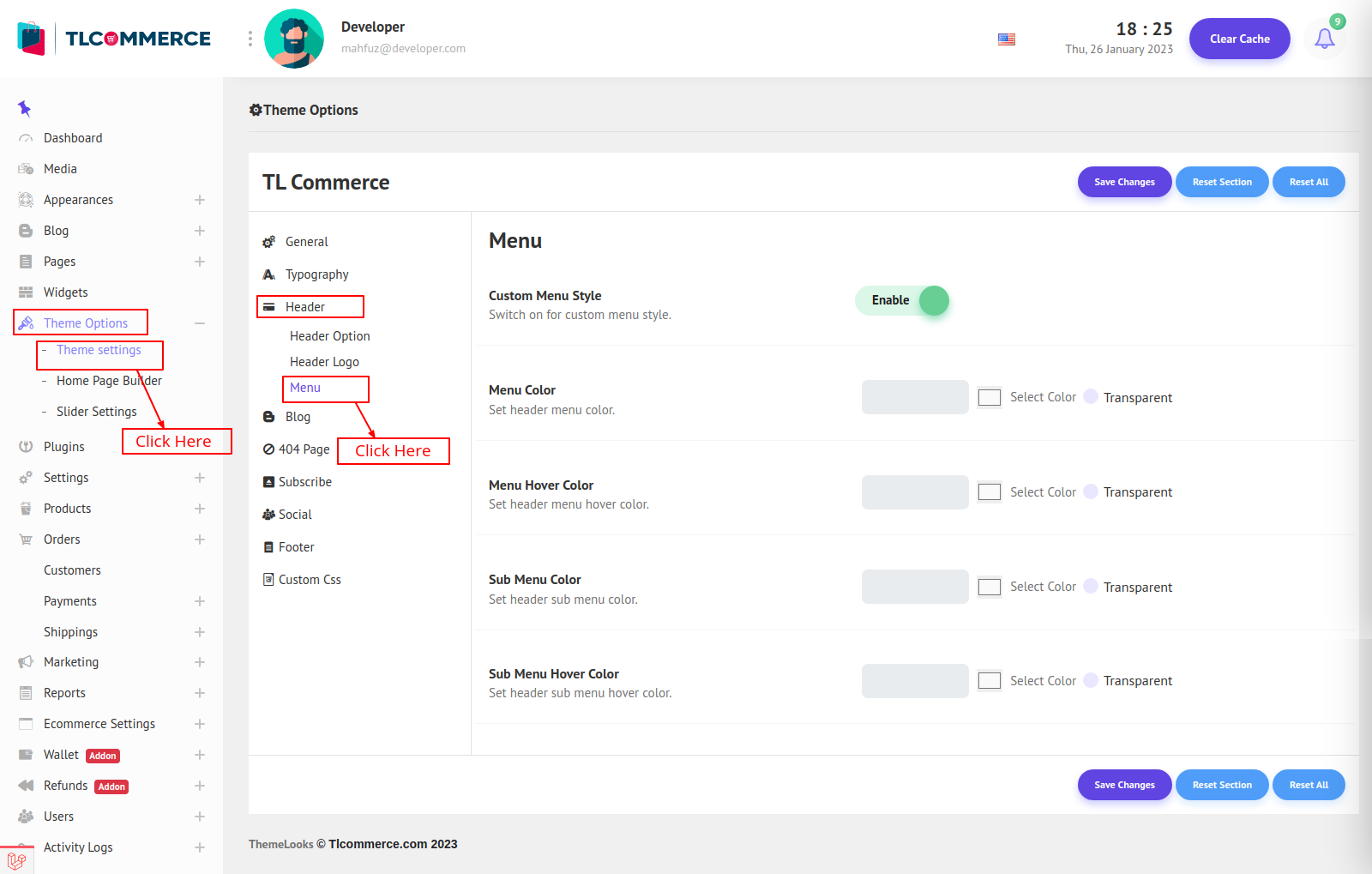This screenshot has height=874, width=1372.
Task: Expand the Appearances sidebar menu
Action: pyautogui.click(x=199, y=200)
